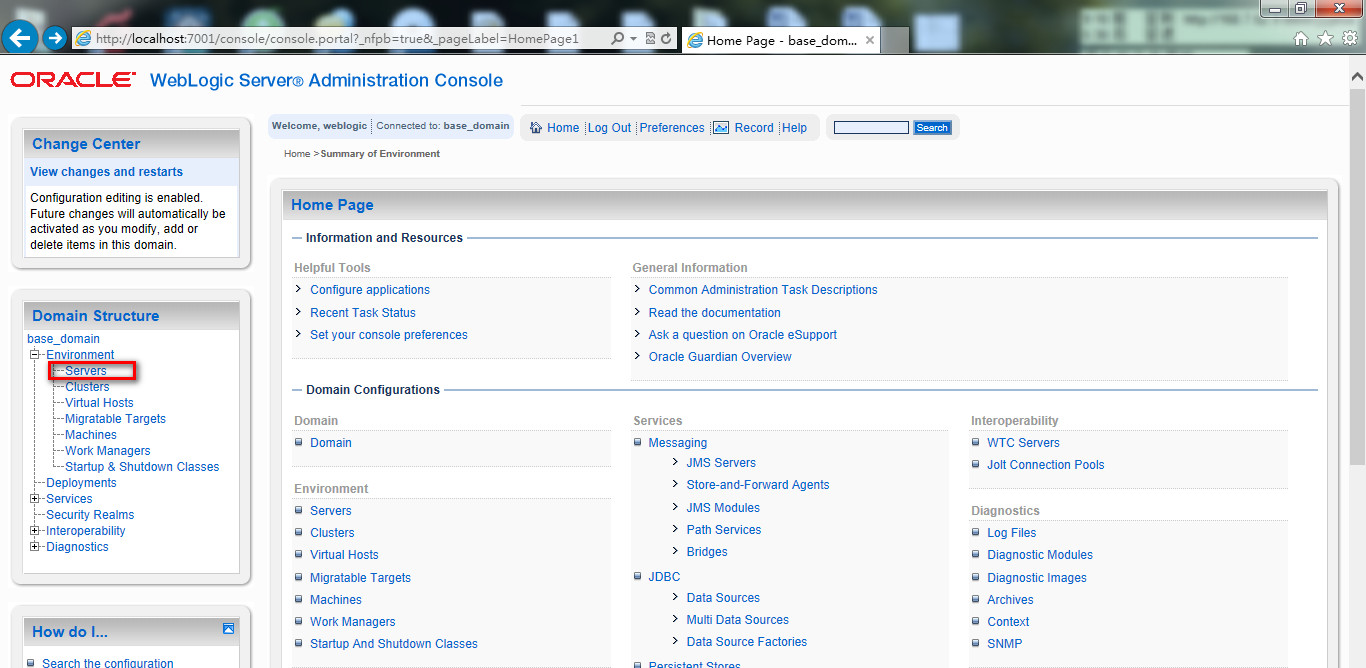Click the page vertical scrollbar up arrow
This screenshot has width=1366, height=668.
1357,77
